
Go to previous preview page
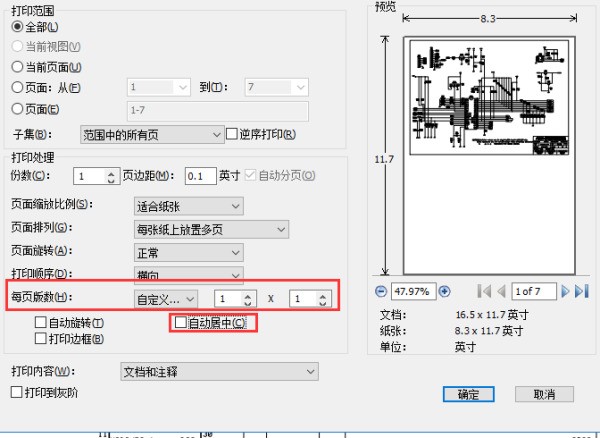(x=501, y=291)
